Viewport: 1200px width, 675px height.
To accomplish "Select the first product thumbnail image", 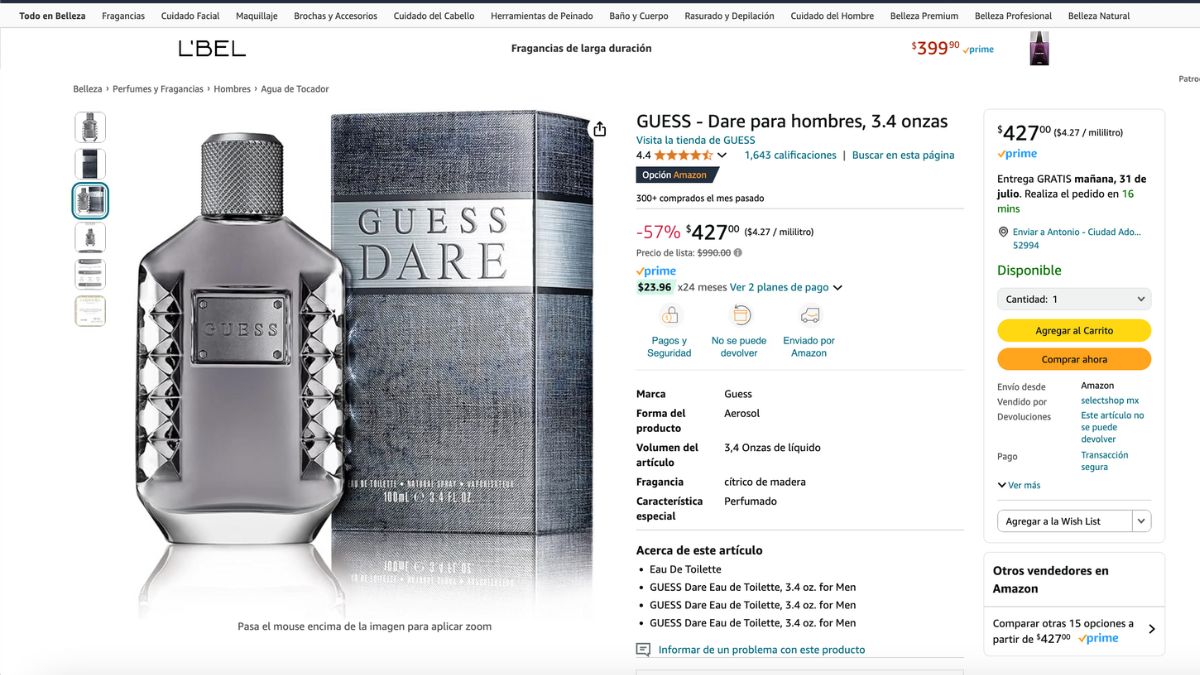I will point(90,127).
